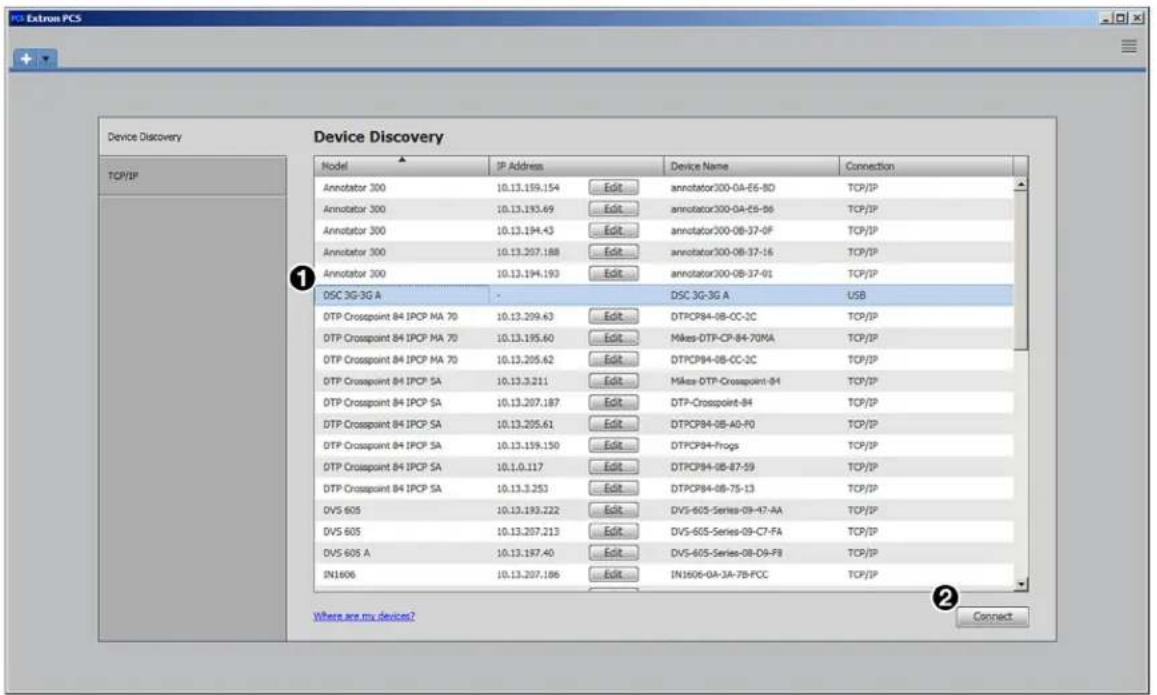Click the plus add-device tab icon

point(27,59)
